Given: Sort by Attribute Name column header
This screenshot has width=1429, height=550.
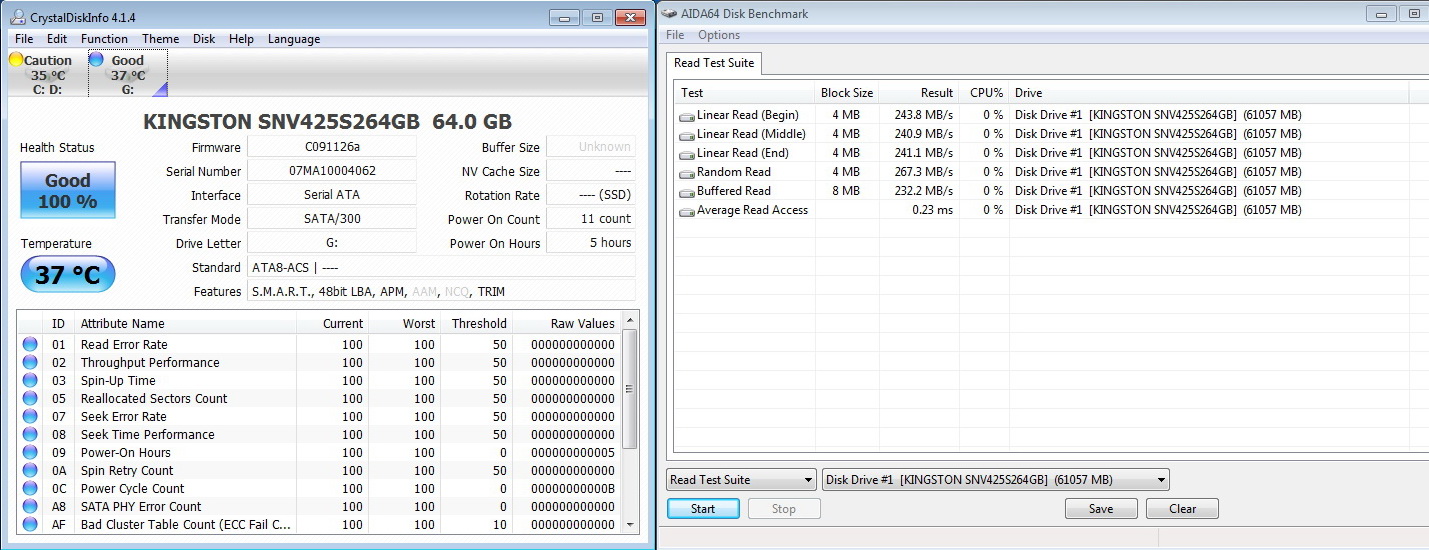Looking at the screenshot, I should 185,324.
